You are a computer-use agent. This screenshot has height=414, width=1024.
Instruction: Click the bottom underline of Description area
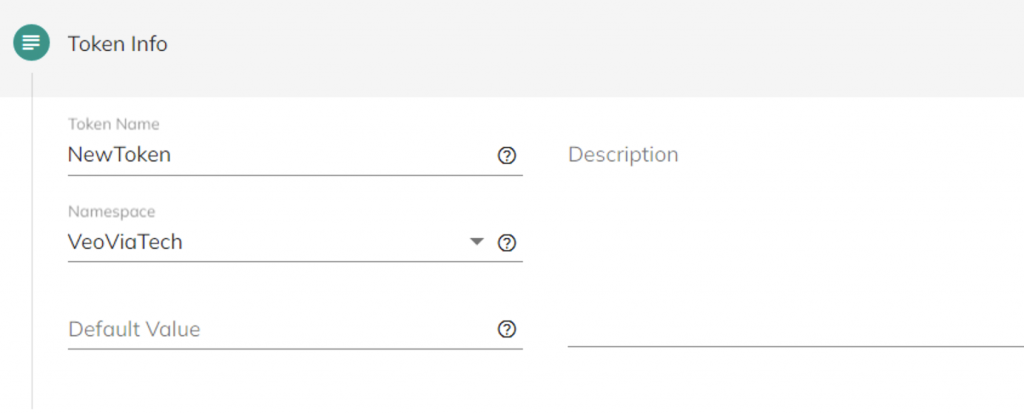[795, 345]
